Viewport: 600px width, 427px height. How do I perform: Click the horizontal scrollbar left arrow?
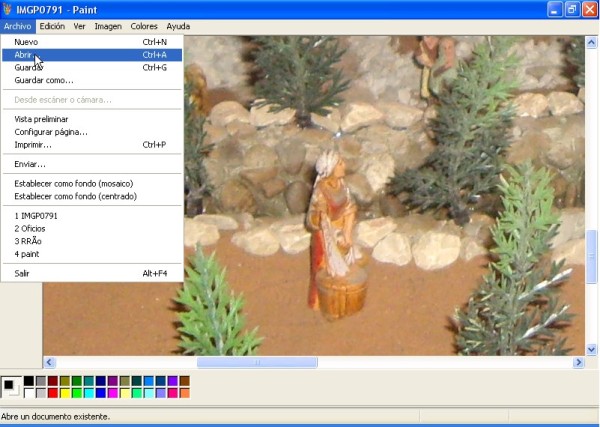(x=50, y=362)
